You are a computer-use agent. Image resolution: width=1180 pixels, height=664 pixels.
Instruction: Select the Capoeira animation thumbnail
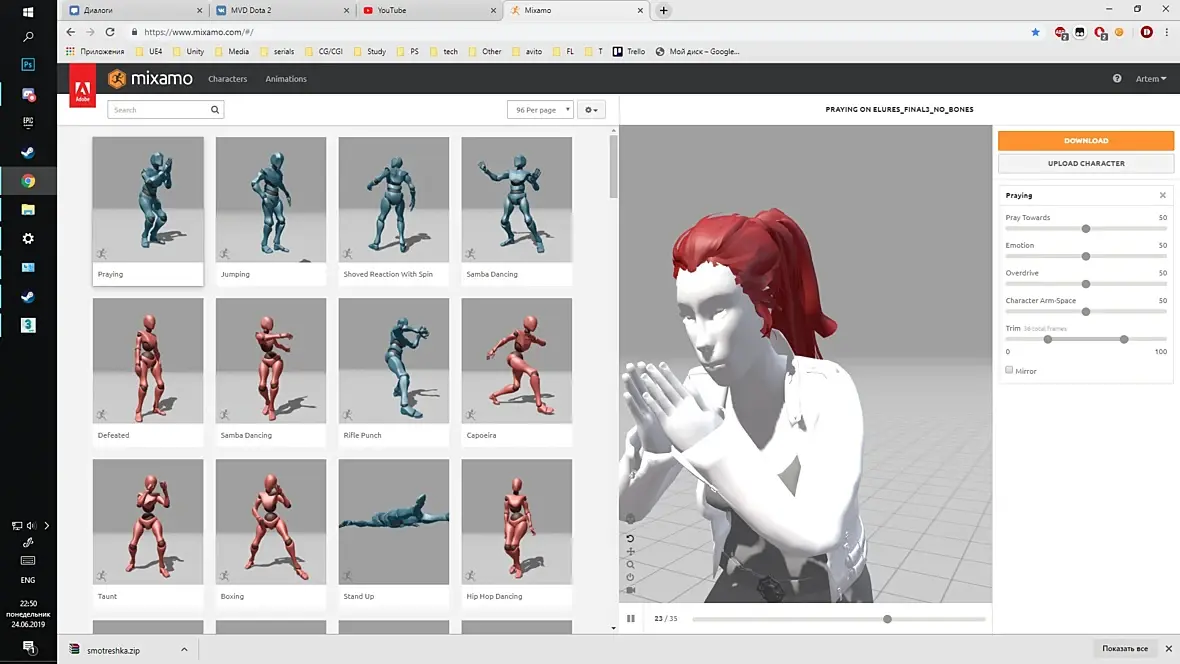(516, 361)
